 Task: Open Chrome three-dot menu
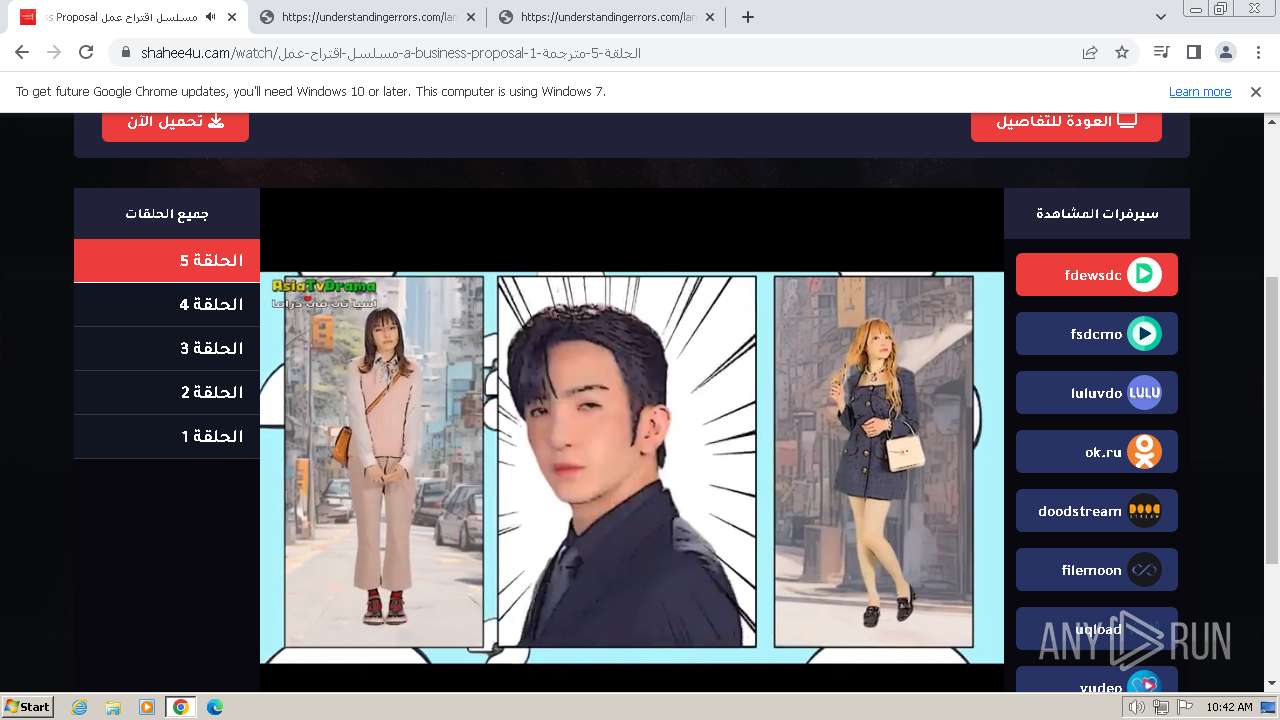point(1257,52)
